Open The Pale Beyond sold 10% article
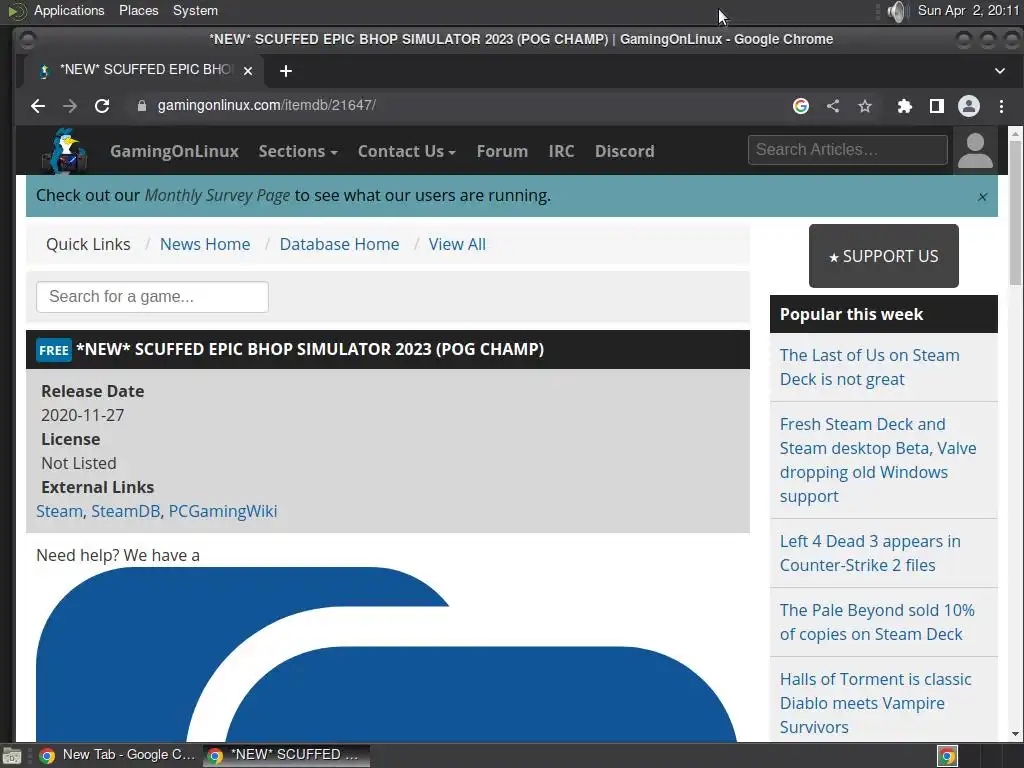Image resolution: width=1024 pixels, height=768 pixels. click(877, 622)
